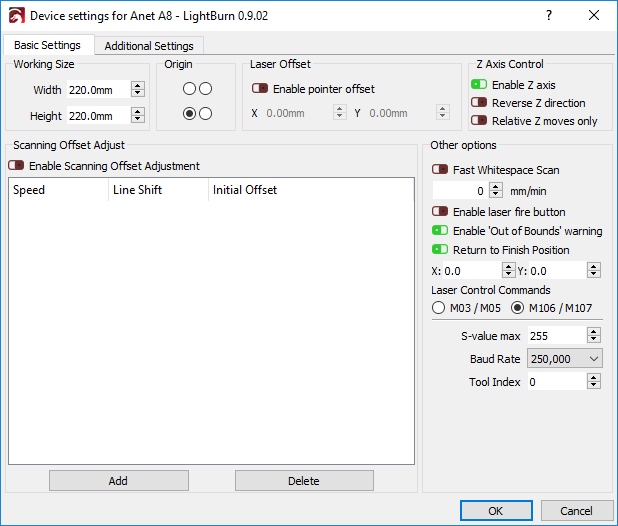Click the Speed column header
This screenshot has width=618, height=526.
coord(58,190)
